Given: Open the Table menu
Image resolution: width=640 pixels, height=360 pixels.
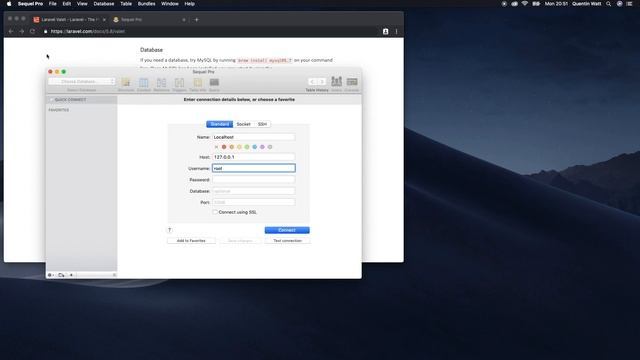Looking at the screenshot, I should click(x=126, y=4).
